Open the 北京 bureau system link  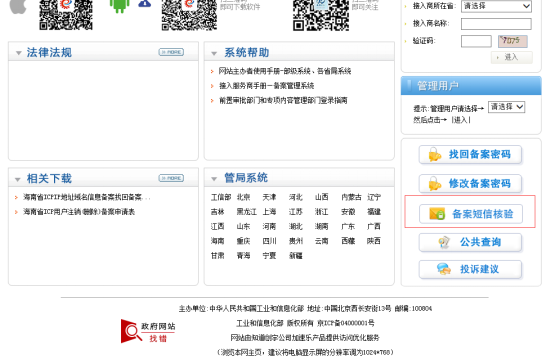(x=243, y=197)
